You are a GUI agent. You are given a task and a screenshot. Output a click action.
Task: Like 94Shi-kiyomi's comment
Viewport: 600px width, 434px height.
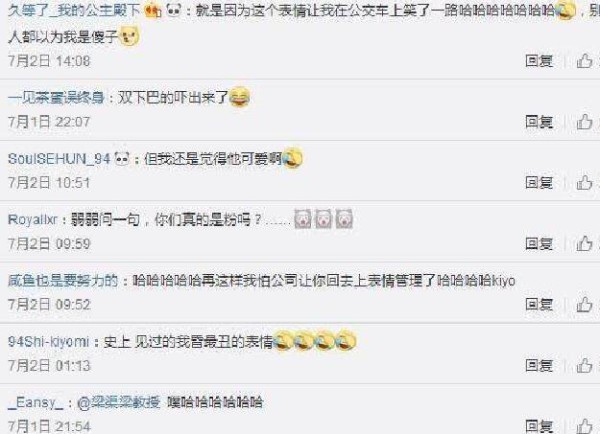pos(585,365)
